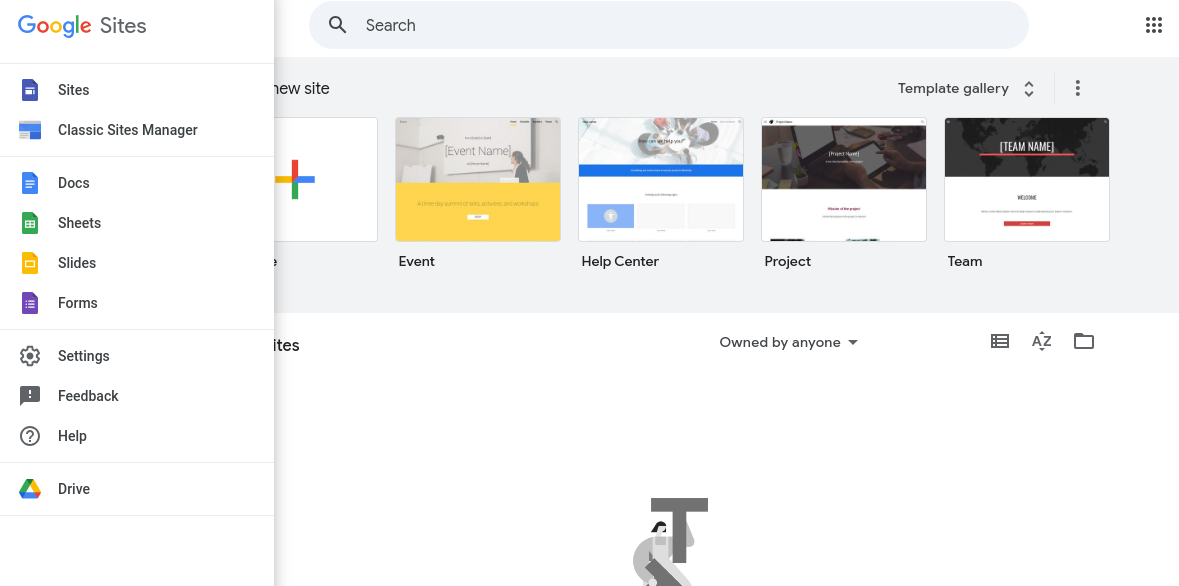Image resolution: width=1179 pixels, height=586 pixels.
Task: Click the Help question mark icon
Action: tap(30, 436)
